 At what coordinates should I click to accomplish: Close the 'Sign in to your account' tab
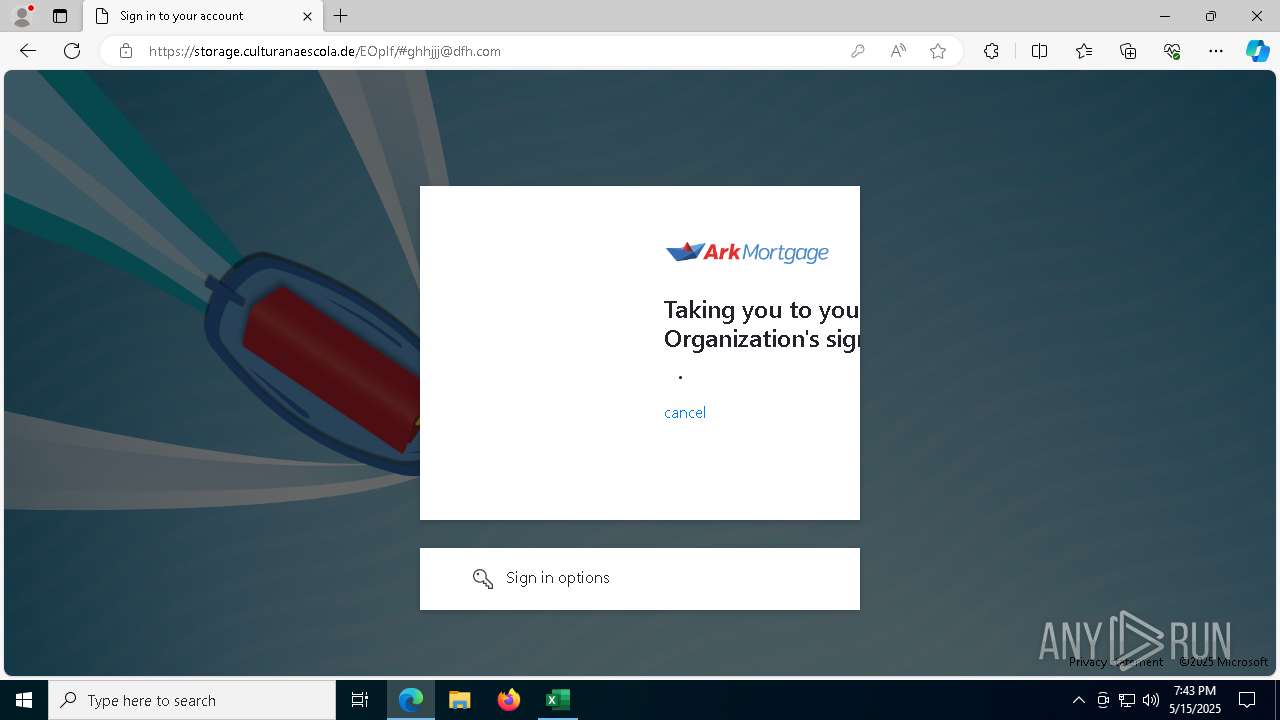coord(308,16)
